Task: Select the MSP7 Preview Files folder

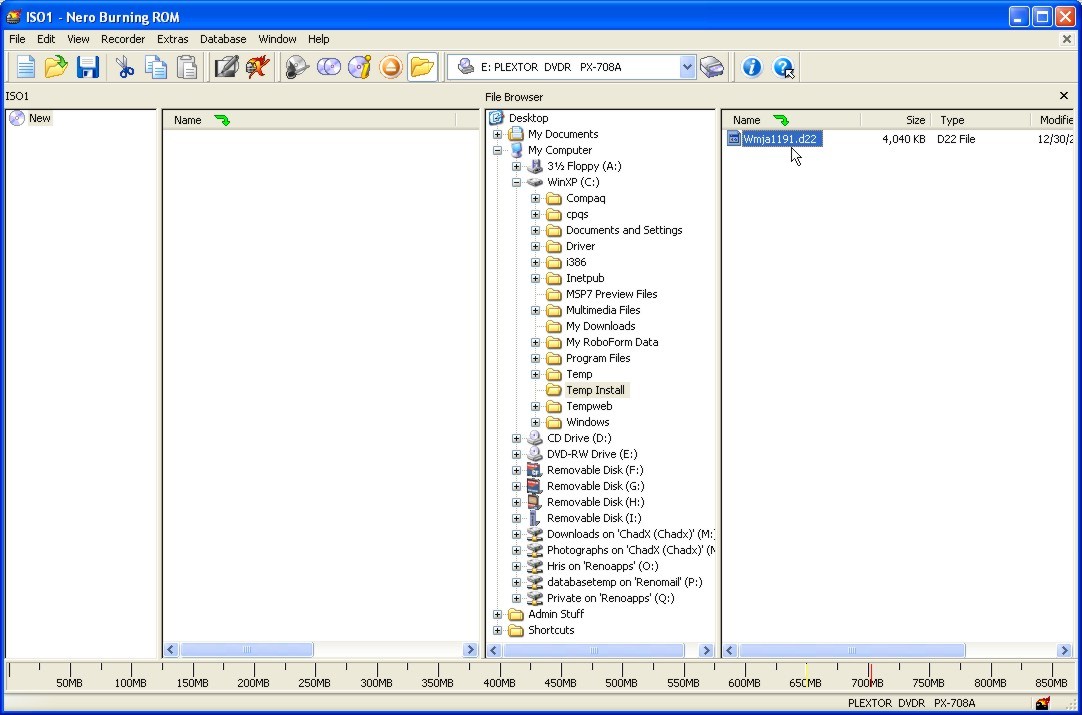Action: pos(611,294)
